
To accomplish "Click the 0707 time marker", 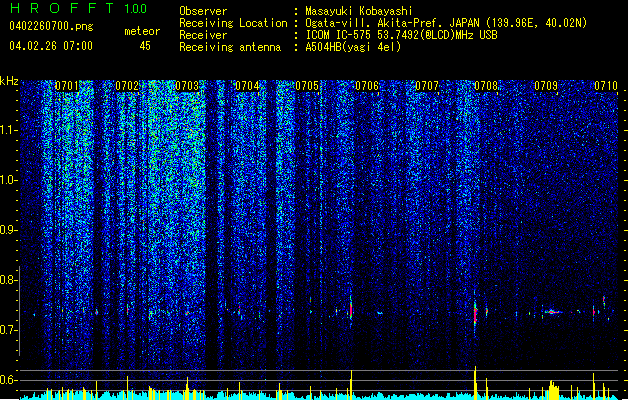I will coord(427,86).
